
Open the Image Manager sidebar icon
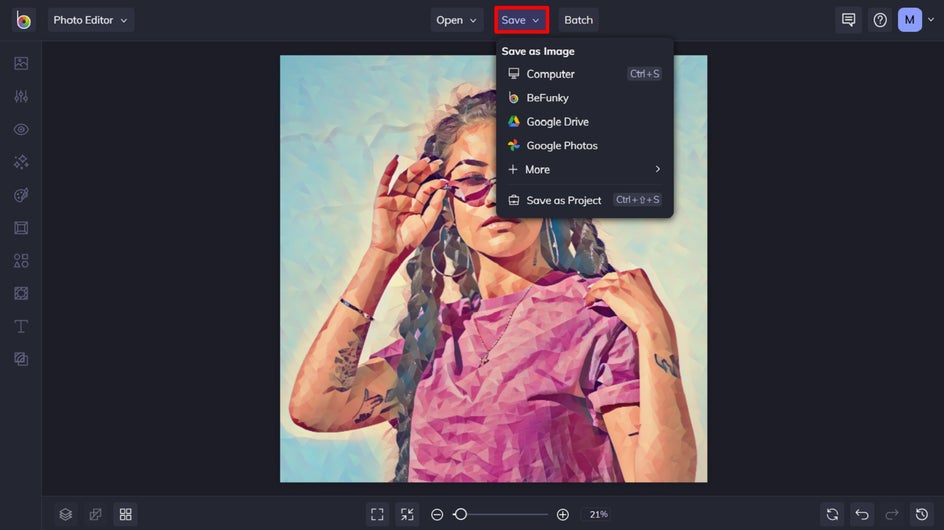(21, 63)
